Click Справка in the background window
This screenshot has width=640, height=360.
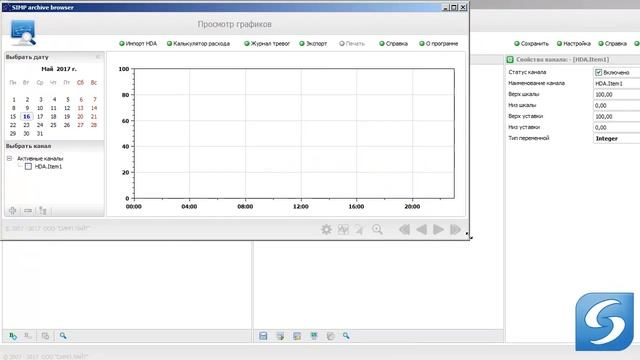tap(613, 44)
